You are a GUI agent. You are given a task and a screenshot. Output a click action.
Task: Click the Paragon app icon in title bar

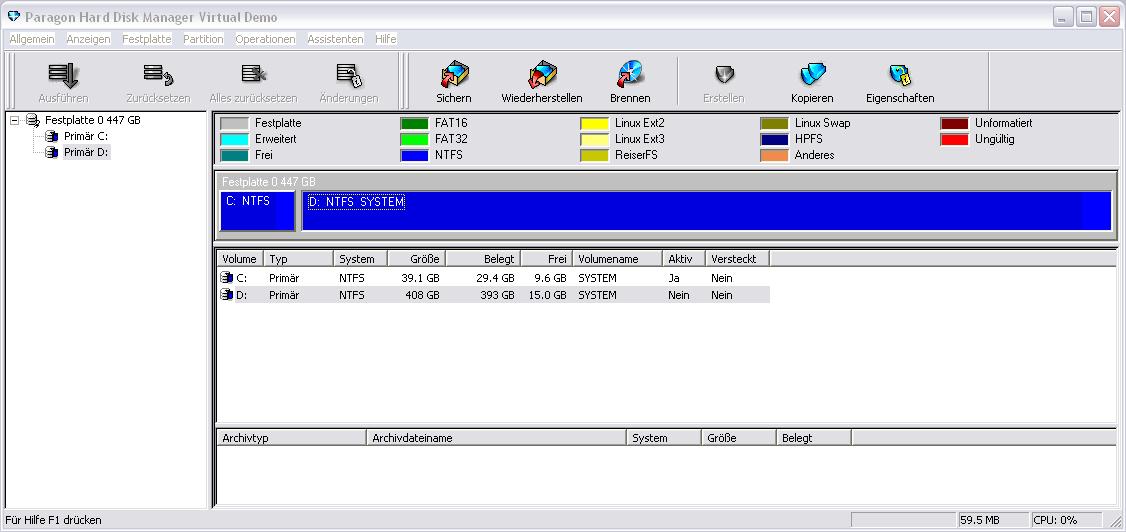click(14, 17)
